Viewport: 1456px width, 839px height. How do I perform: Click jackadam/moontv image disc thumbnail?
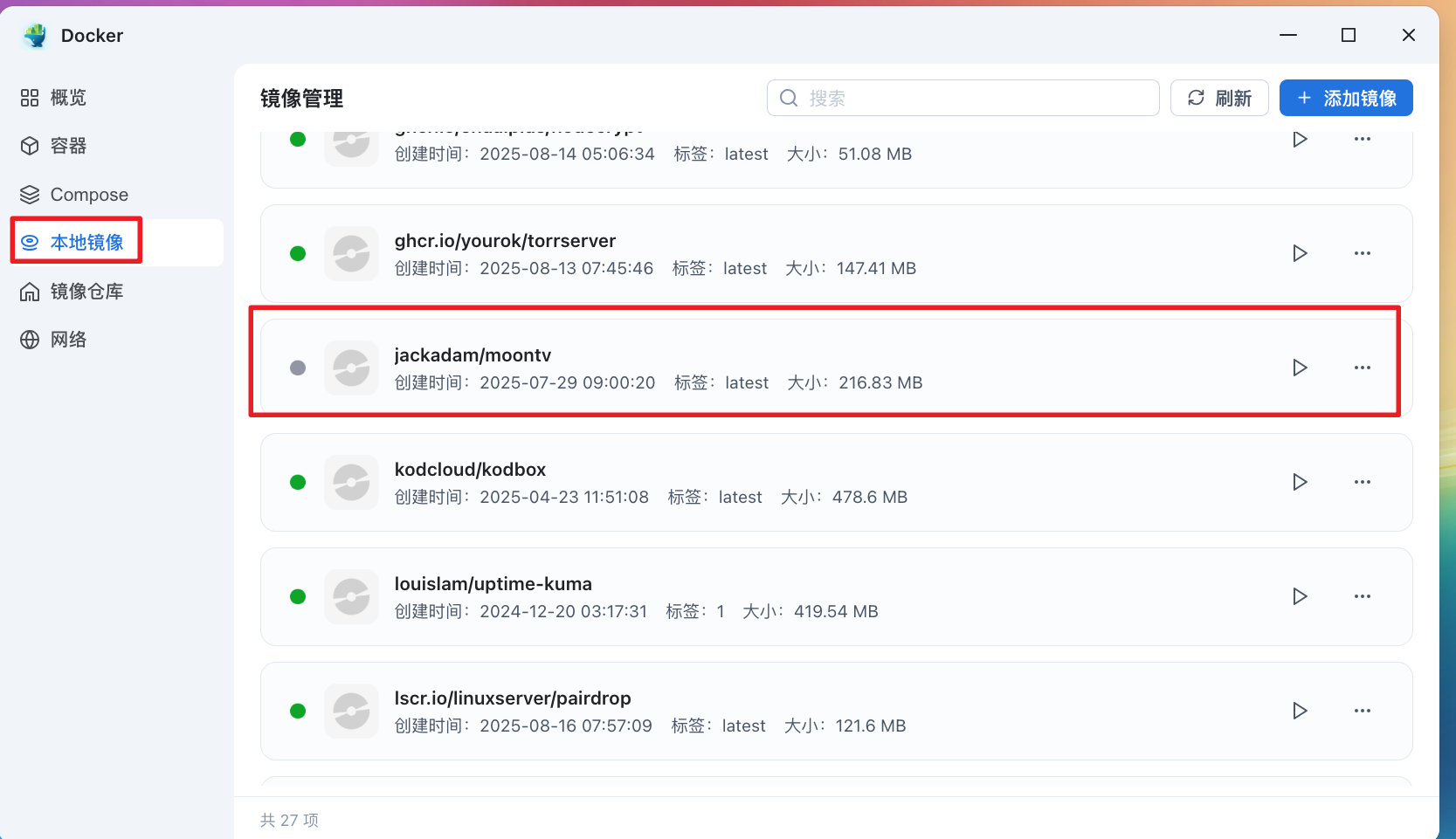[x=351, y=368]
